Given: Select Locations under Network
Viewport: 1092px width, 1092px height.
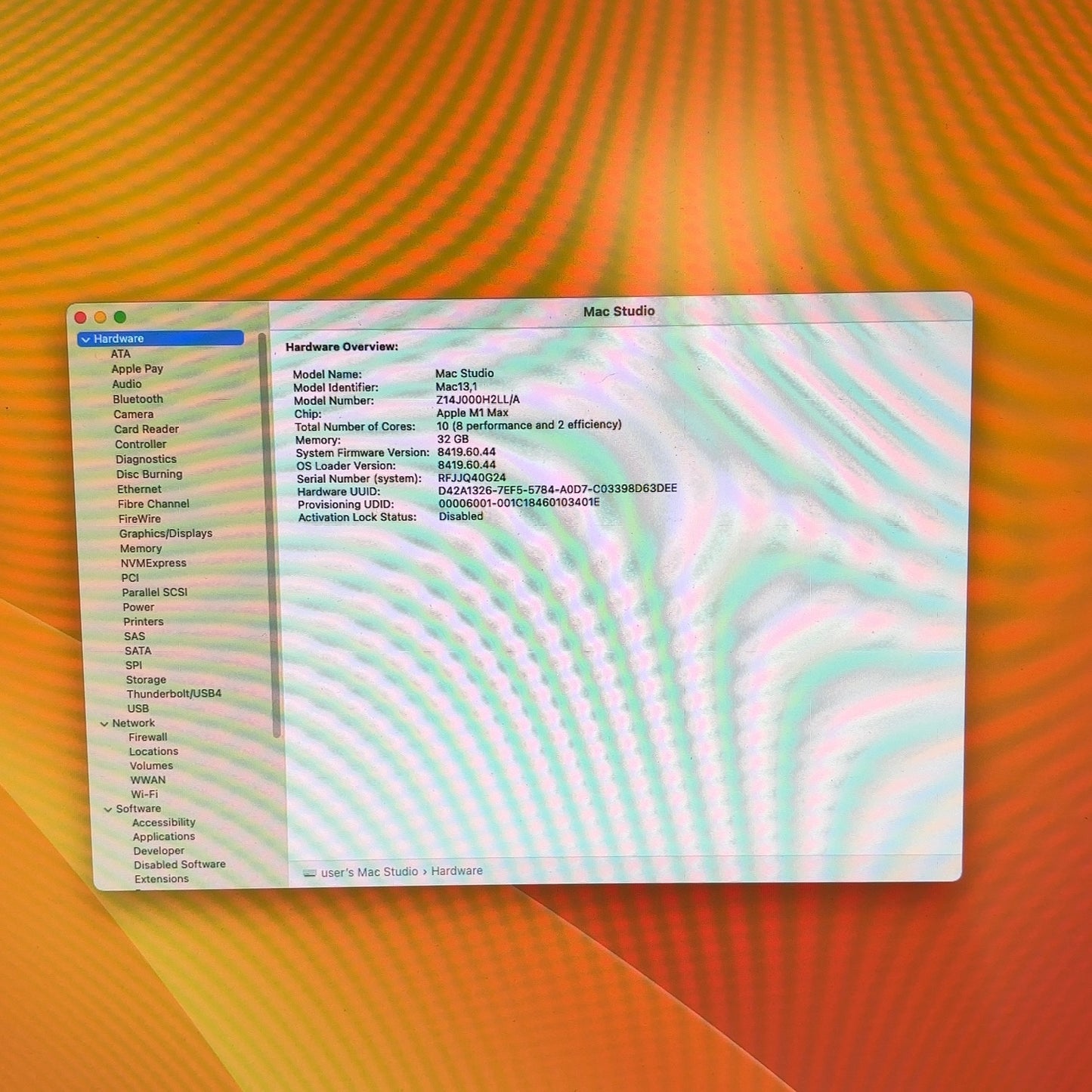Looking at the screenshot, I should coord(153,752).
